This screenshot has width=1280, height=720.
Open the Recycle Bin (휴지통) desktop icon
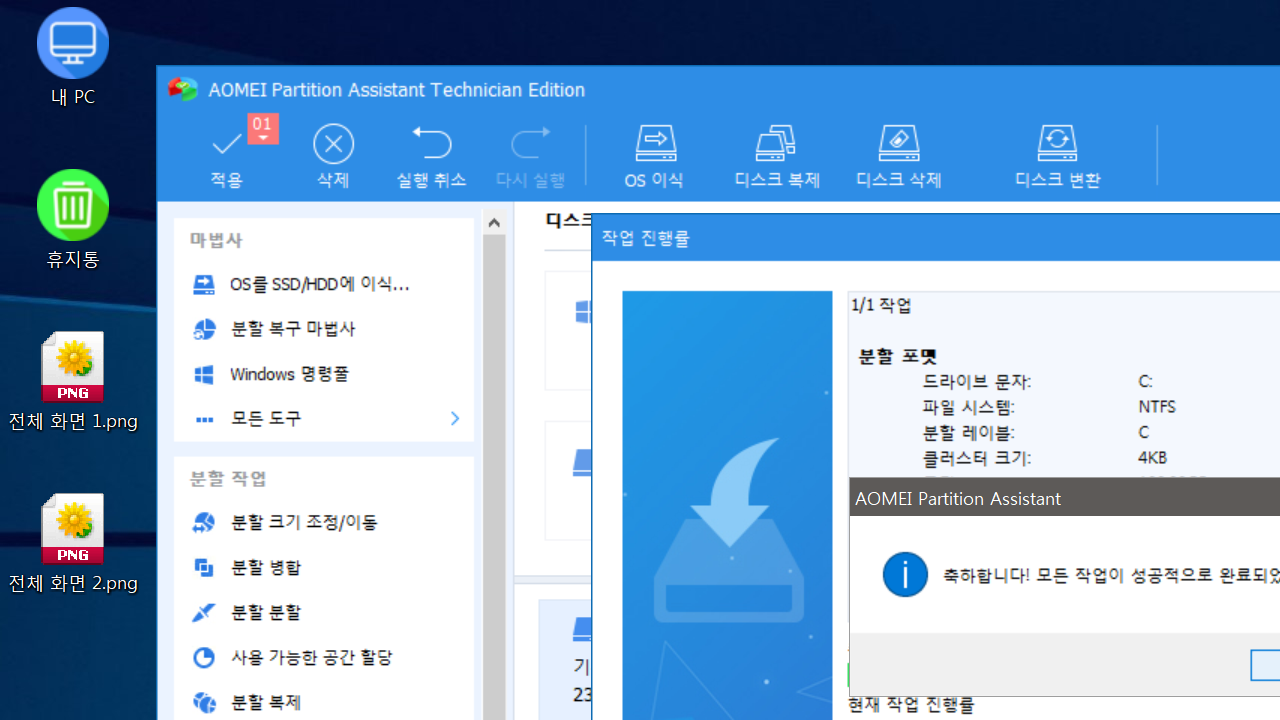[73, 220]
